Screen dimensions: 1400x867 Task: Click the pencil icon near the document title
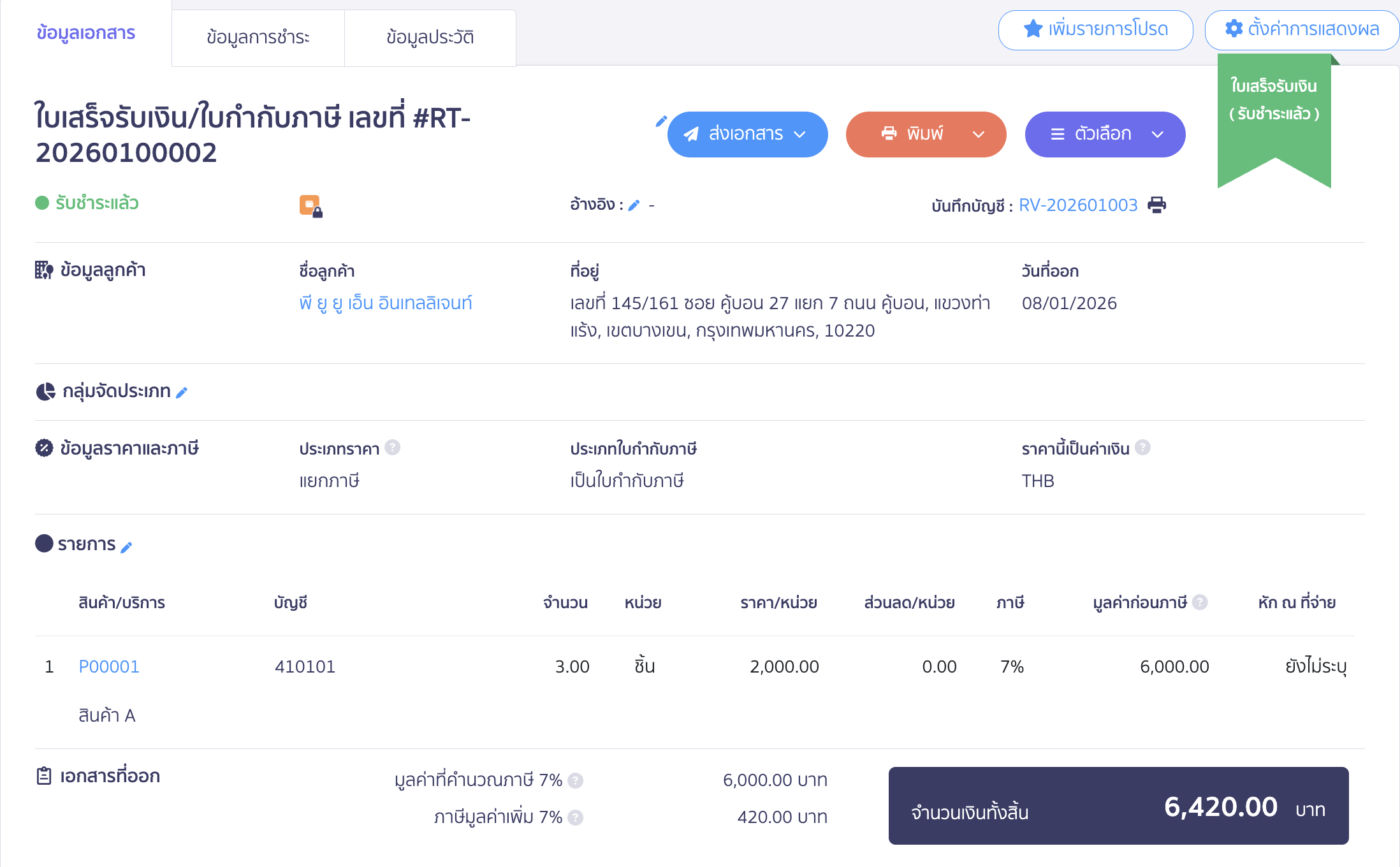point(661,121)
